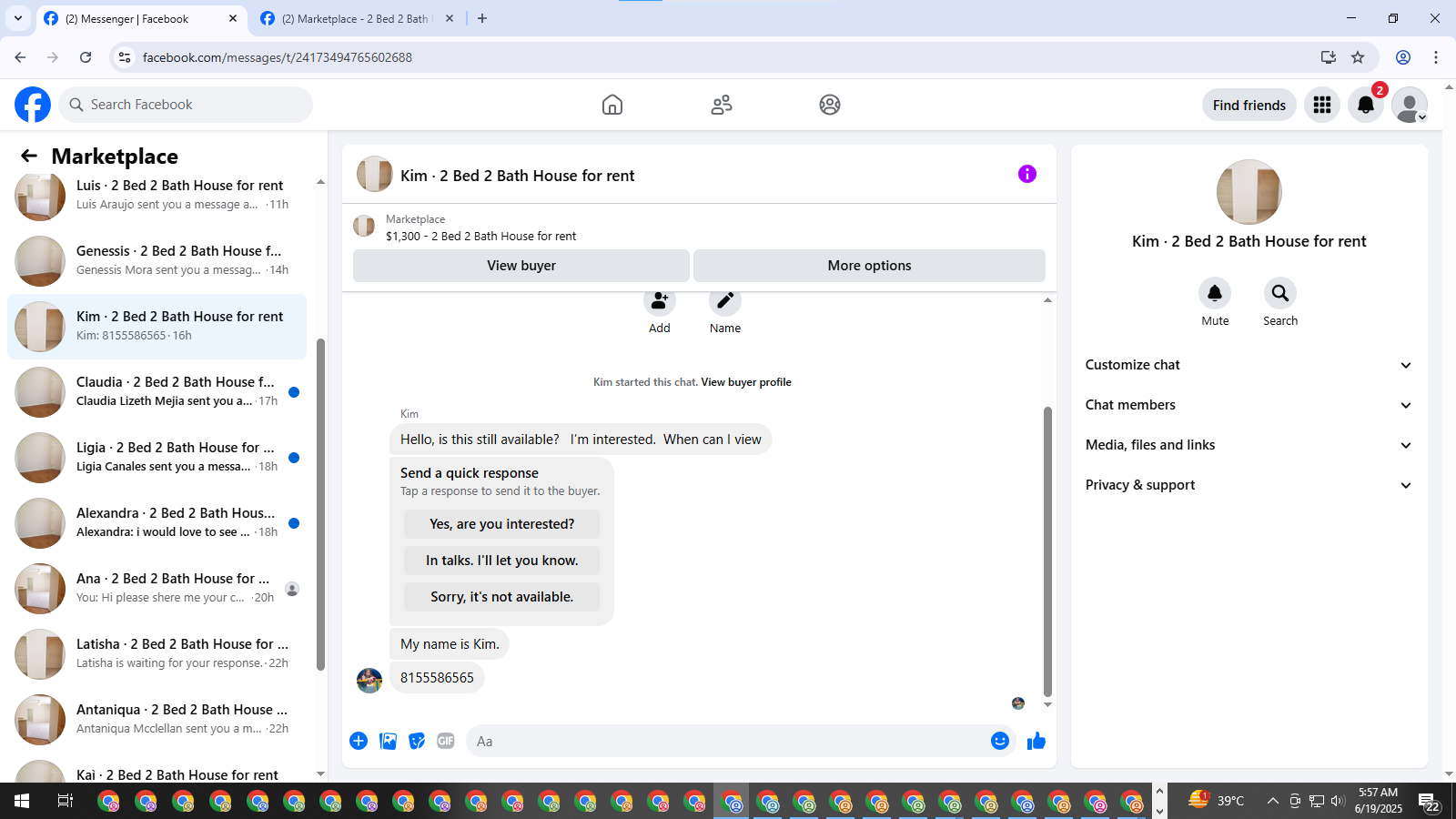Open Windows Start menu

click(22, 801)
